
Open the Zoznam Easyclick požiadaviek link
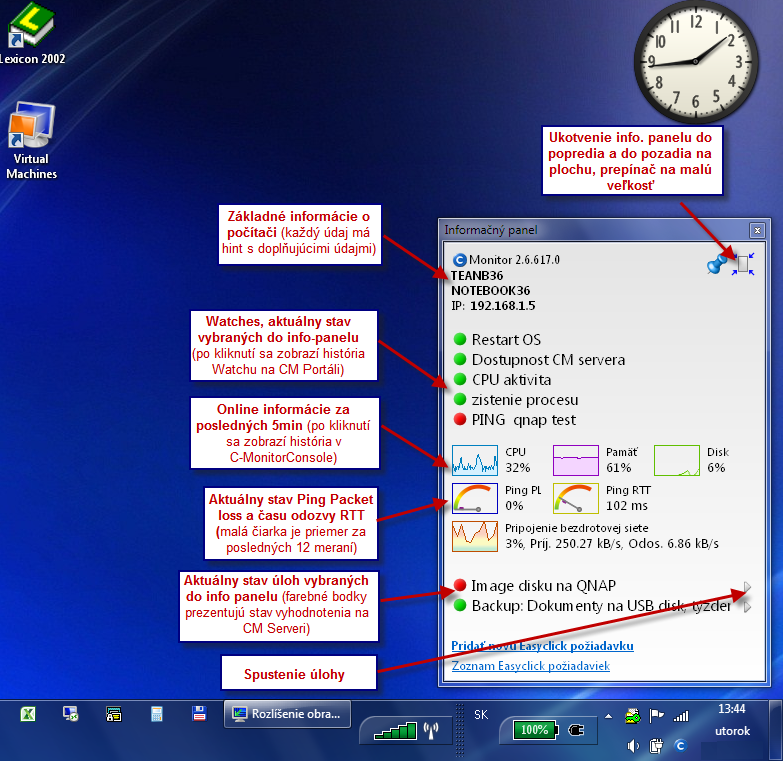[x=530, y=666]
